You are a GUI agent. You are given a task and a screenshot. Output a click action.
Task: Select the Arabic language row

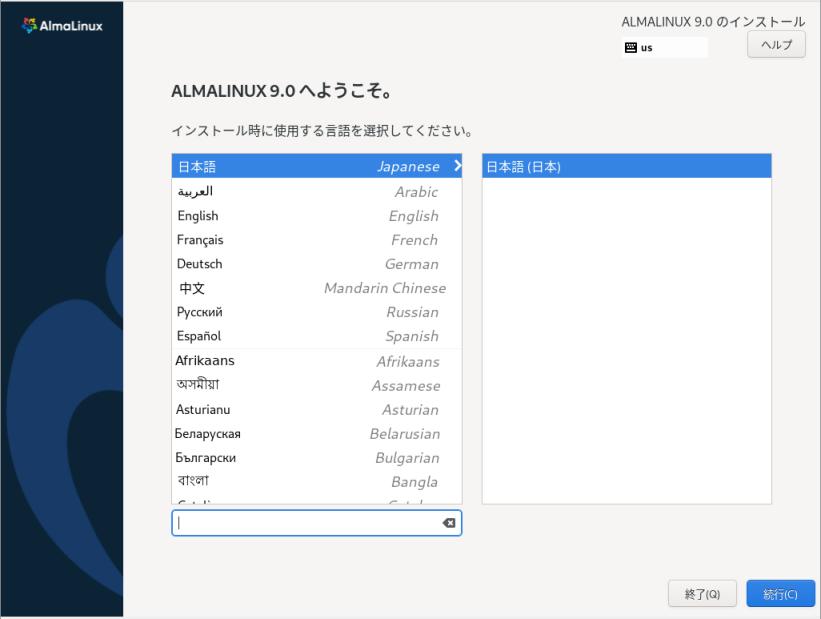tap(317, 191)
